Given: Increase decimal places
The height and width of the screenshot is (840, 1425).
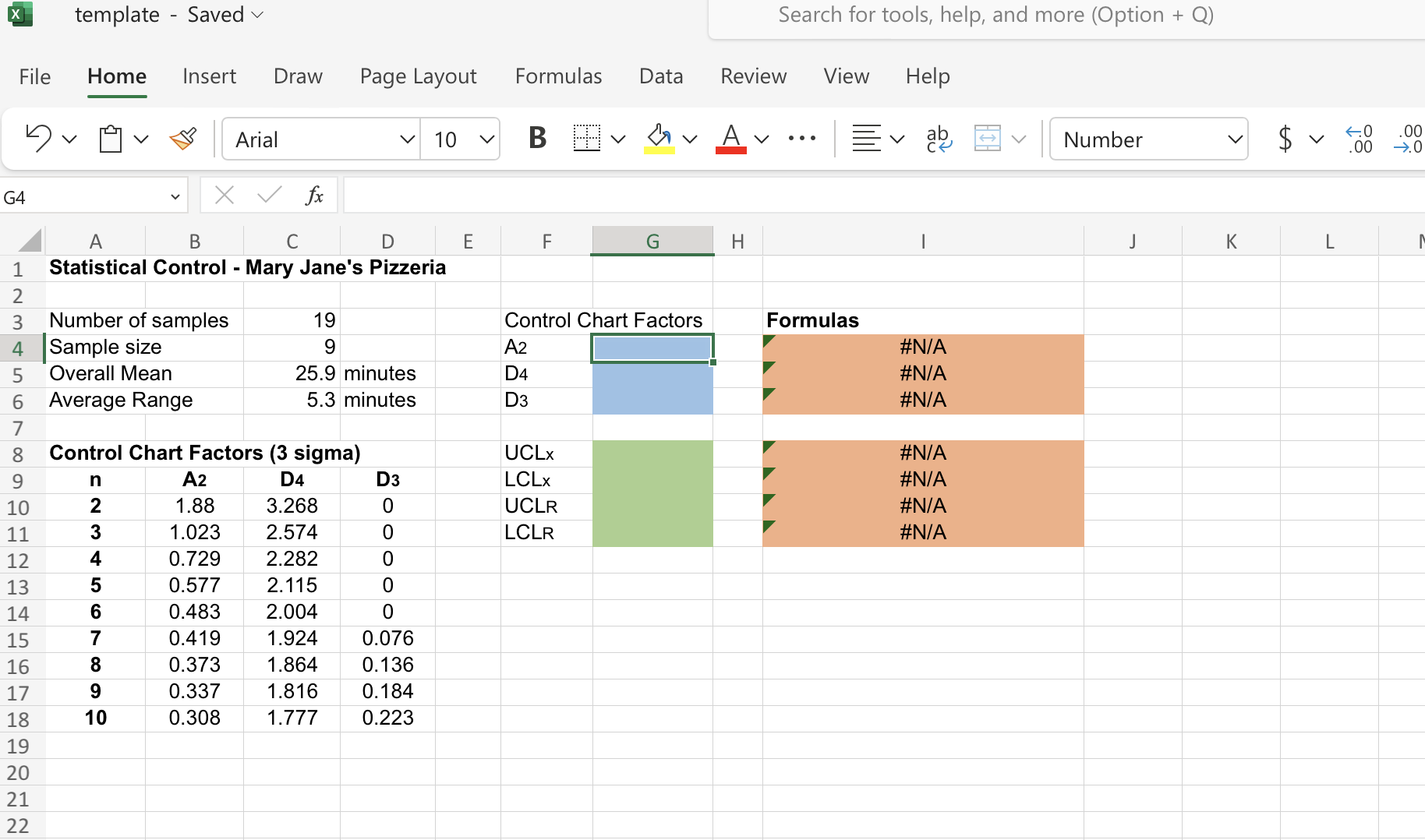Looking at the screenshot, I should pyautogui.click(x=1360, y=139).
